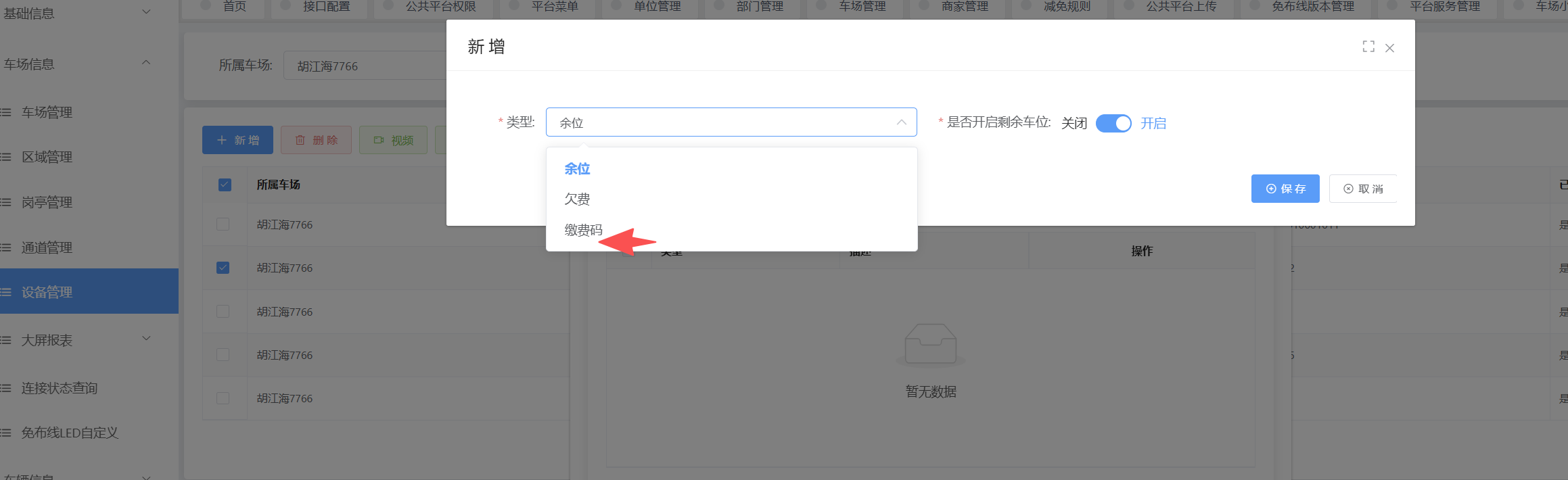Click the 关闭 label next to switch
Viewport: 1568px width, 480px height.
[1074, 123]
